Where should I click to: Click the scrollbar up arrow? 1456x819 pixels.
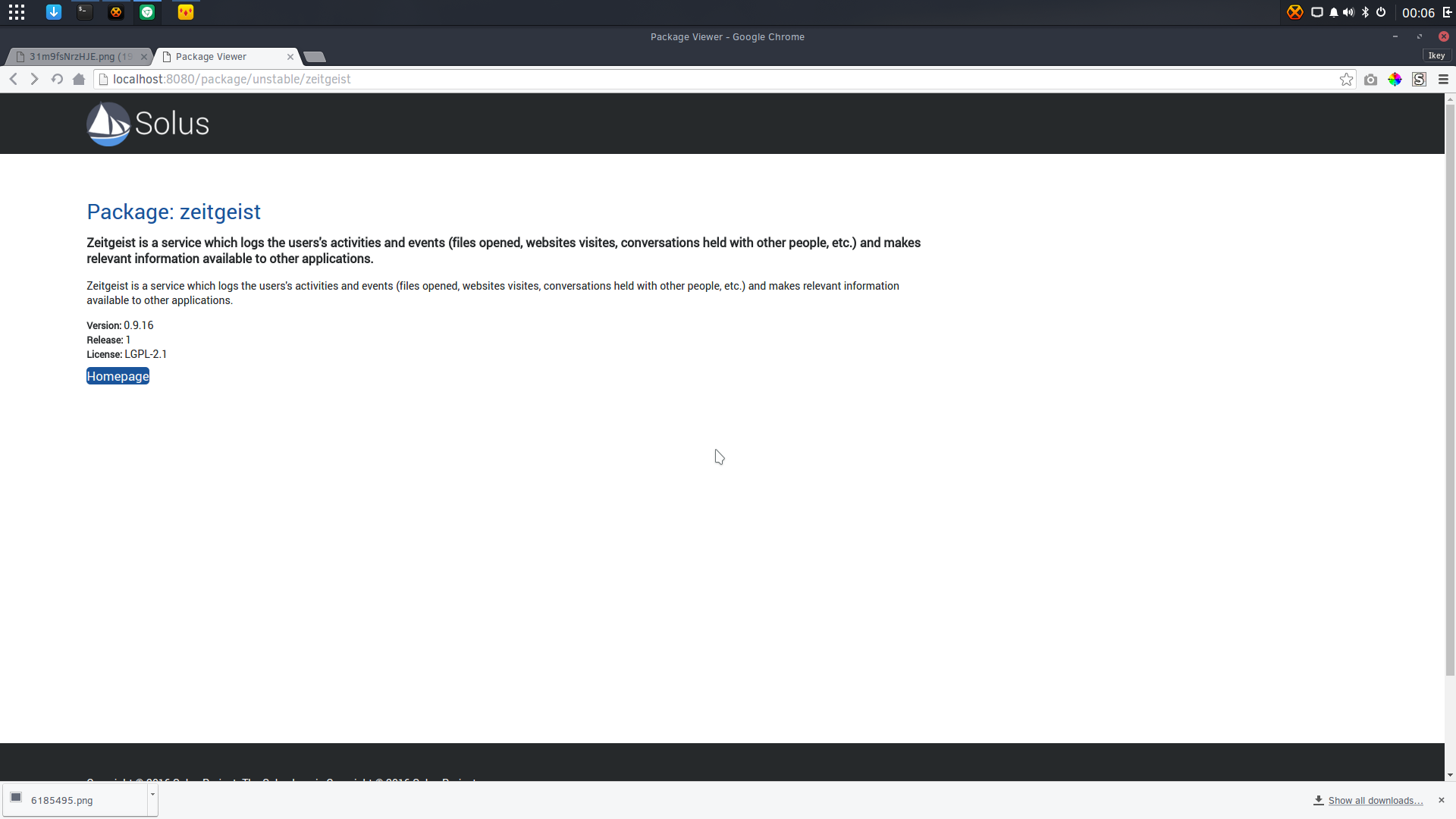1450,99
